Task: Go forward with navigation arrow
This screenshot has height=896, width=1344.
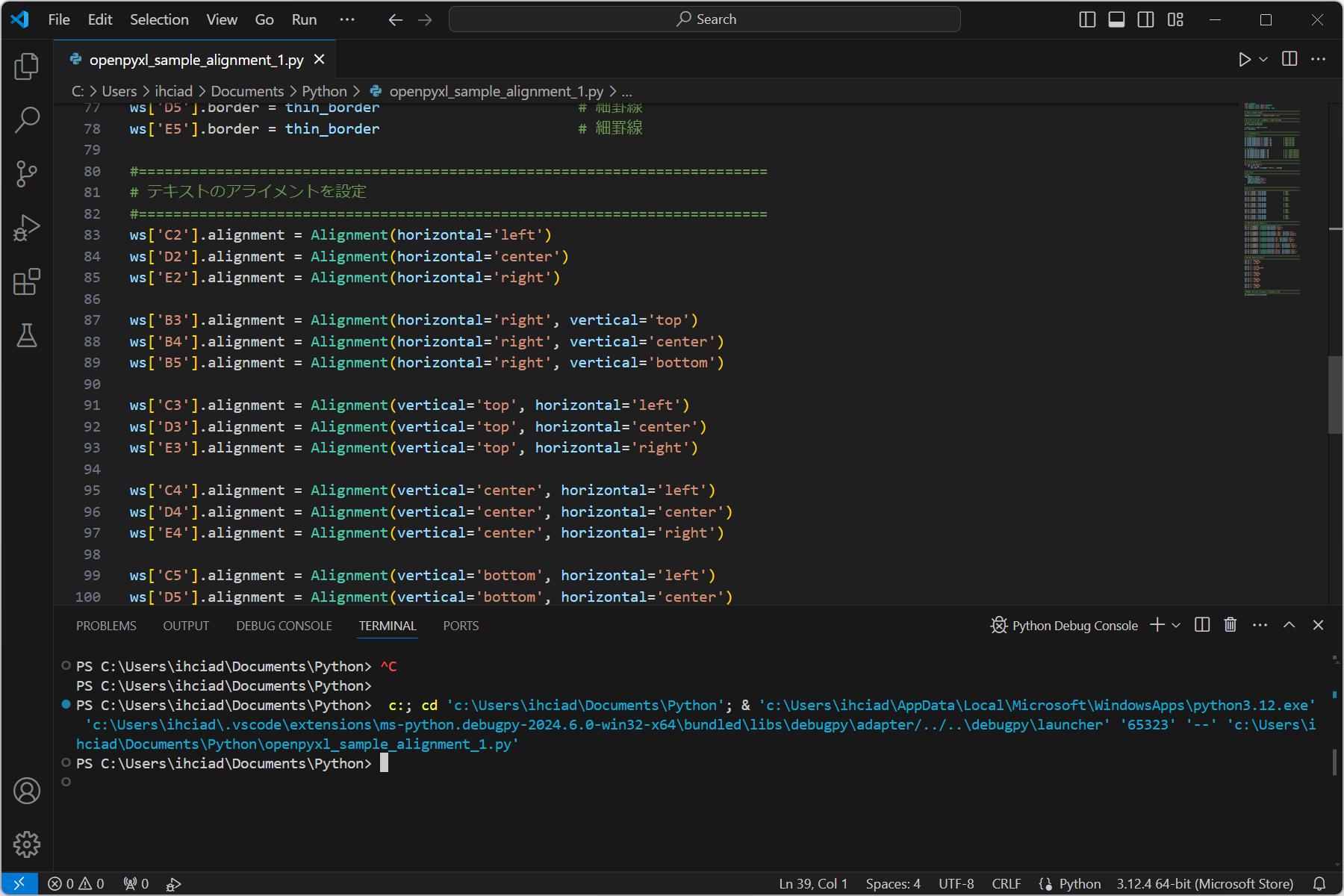Action: (x=425, y=20)
